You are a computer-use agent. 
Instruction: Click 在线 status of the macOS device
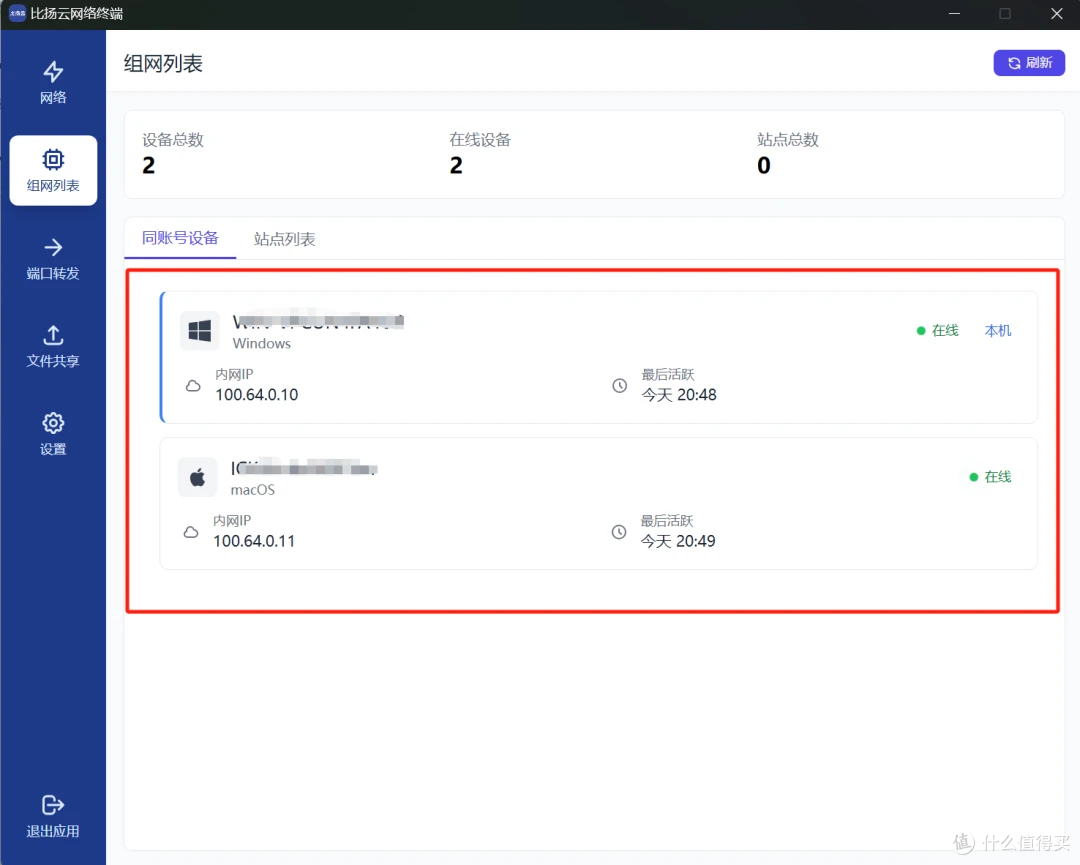990,477
